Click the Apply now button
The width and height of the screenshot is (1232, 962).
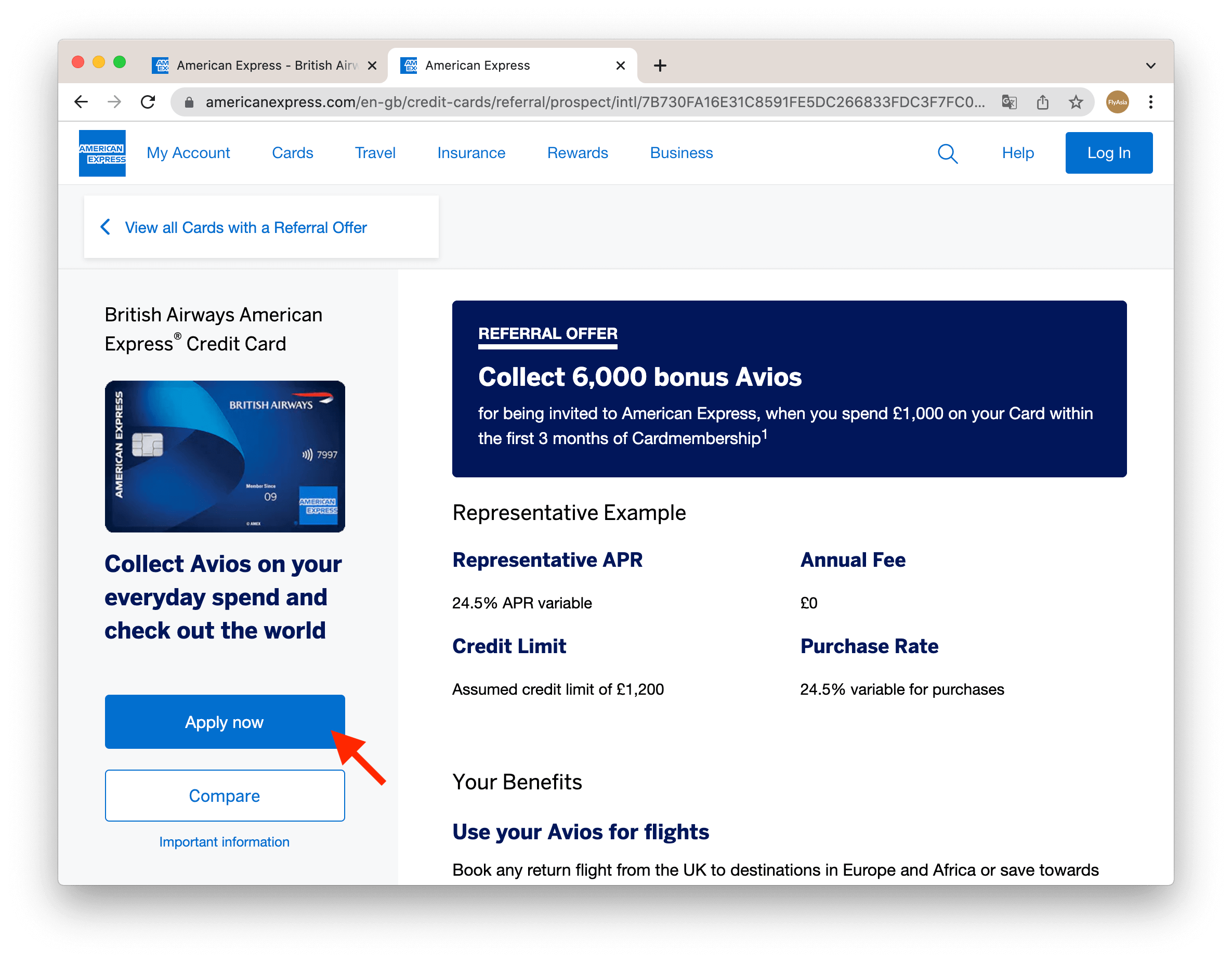pyautogui.click(x=225, y=722)
